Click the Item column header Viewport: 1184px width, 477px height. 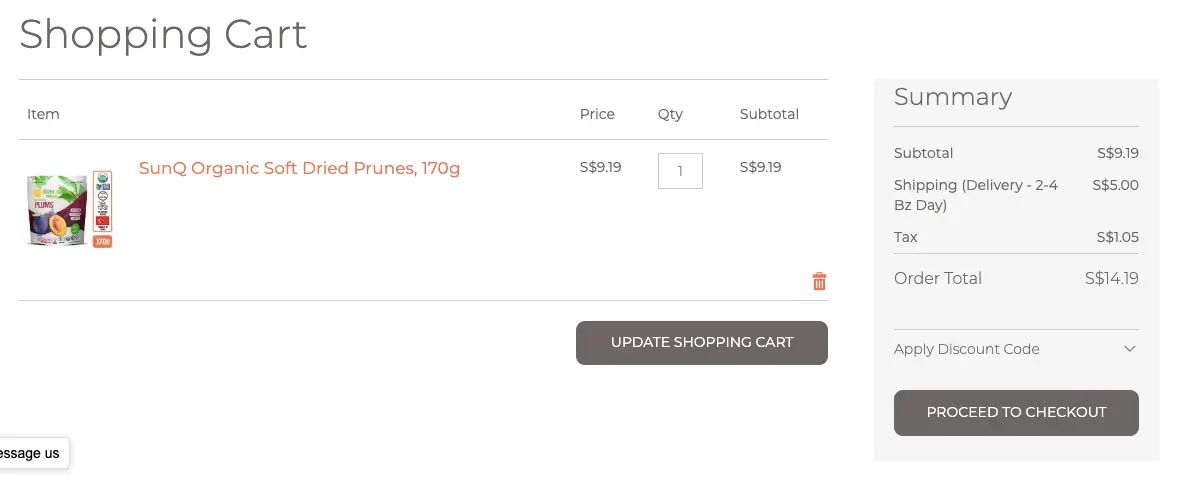pos(43,114)
